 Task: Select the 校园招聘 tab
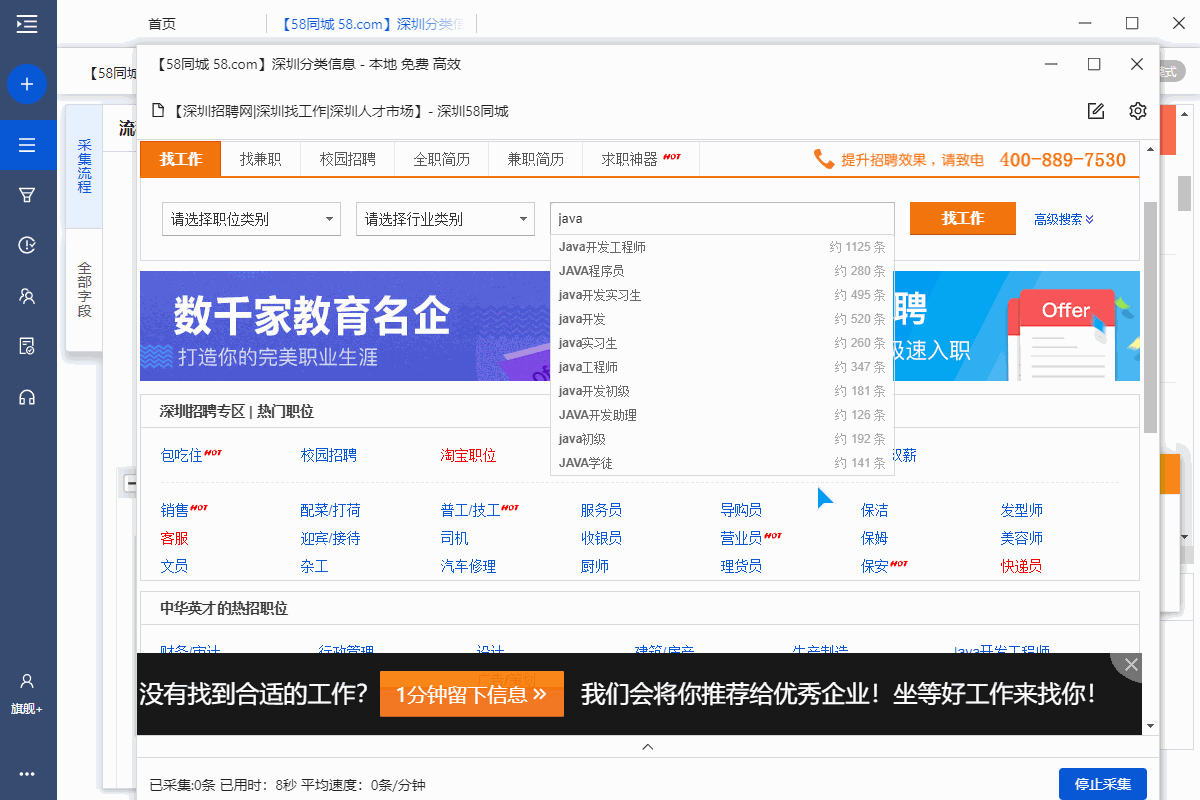347,159
